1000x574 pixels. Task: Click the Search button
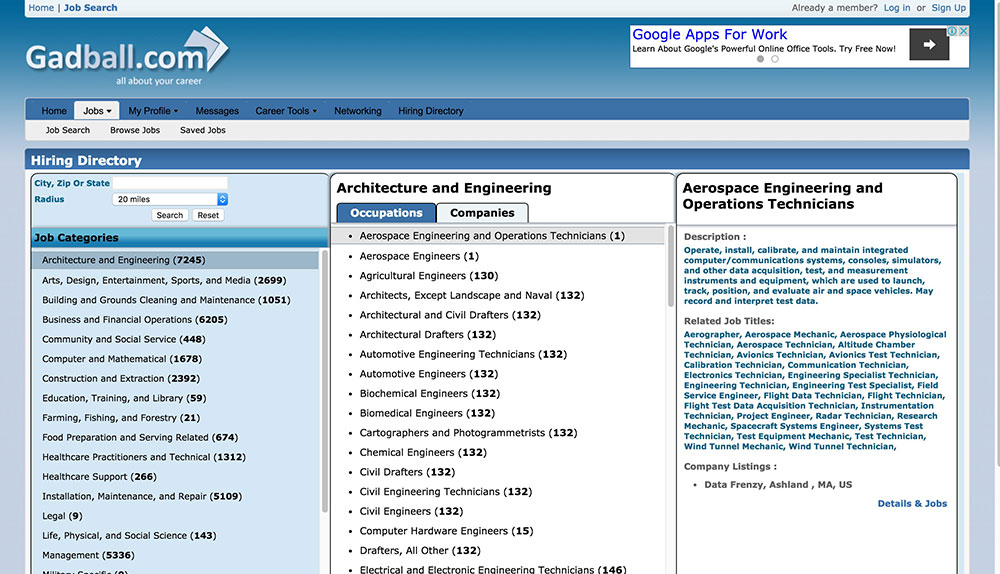tap(170, 215)
